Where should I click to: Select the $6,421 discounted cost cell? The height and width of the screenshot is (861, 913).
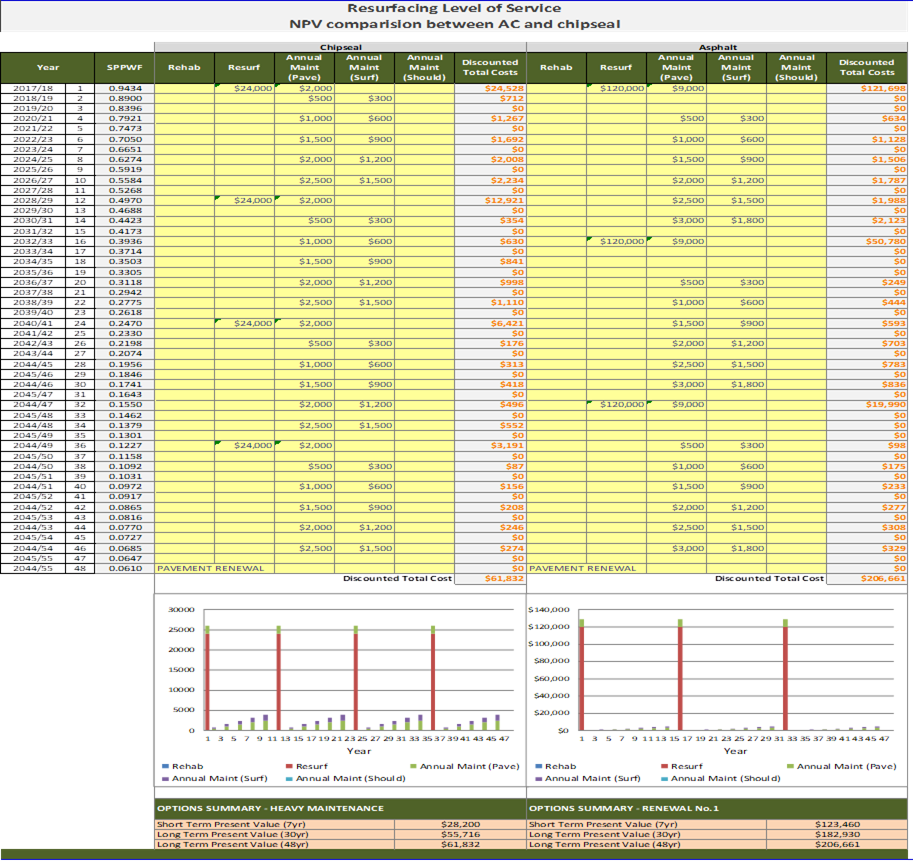click(x=490, y=323)
